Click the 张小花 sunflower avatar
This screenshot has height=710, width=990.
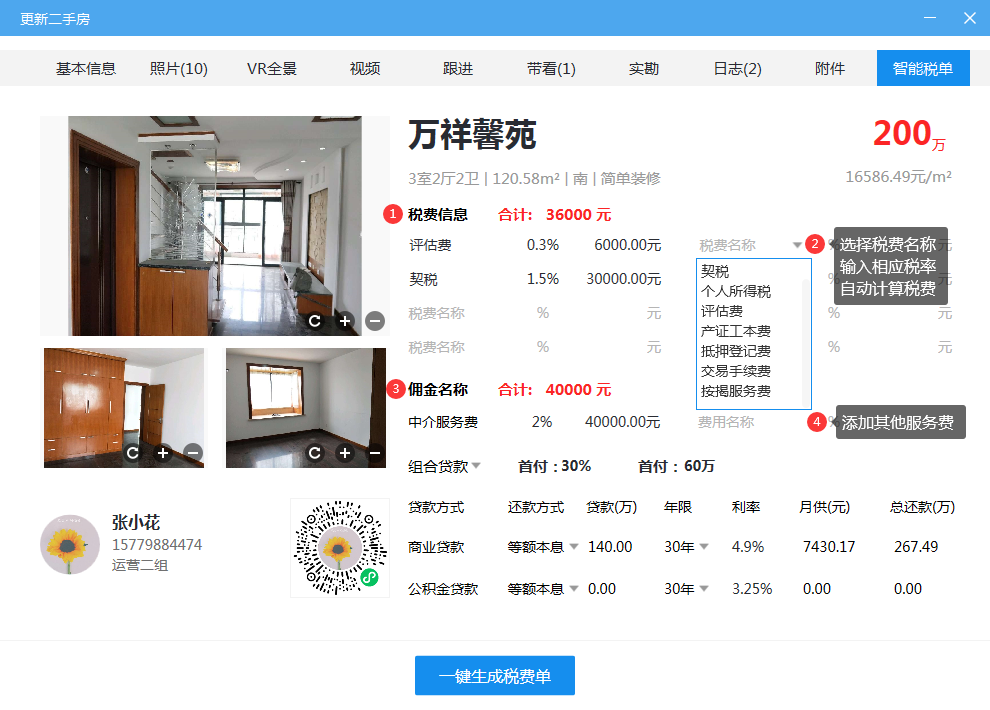(70, 546)
